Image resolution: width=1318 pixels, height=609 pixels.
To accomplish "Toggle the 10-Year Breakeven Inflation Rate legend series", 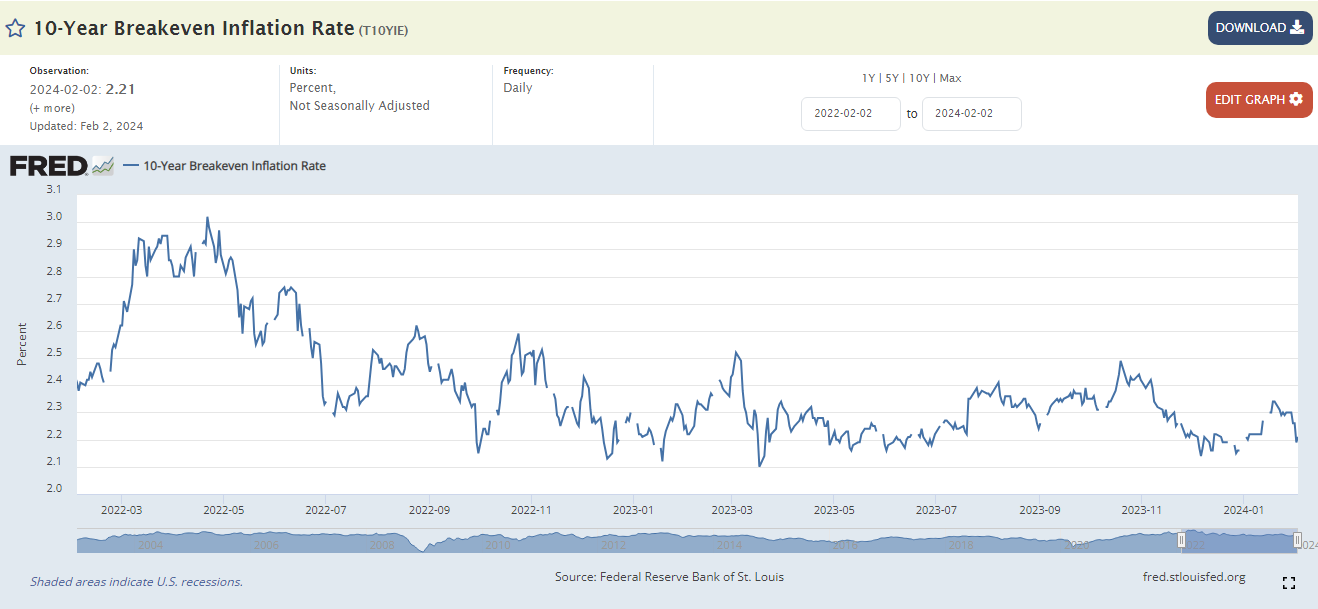I will click(234, 166).
